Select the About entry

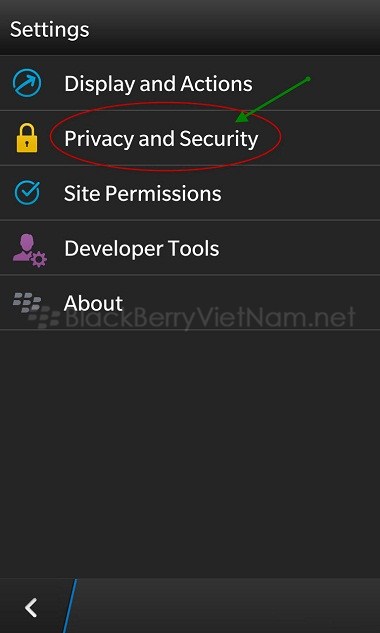[190, 303]
